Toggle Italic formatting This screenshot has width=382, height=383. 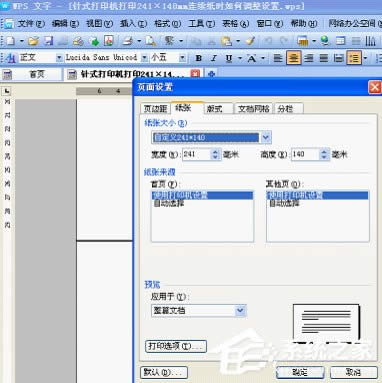[214, 58]
